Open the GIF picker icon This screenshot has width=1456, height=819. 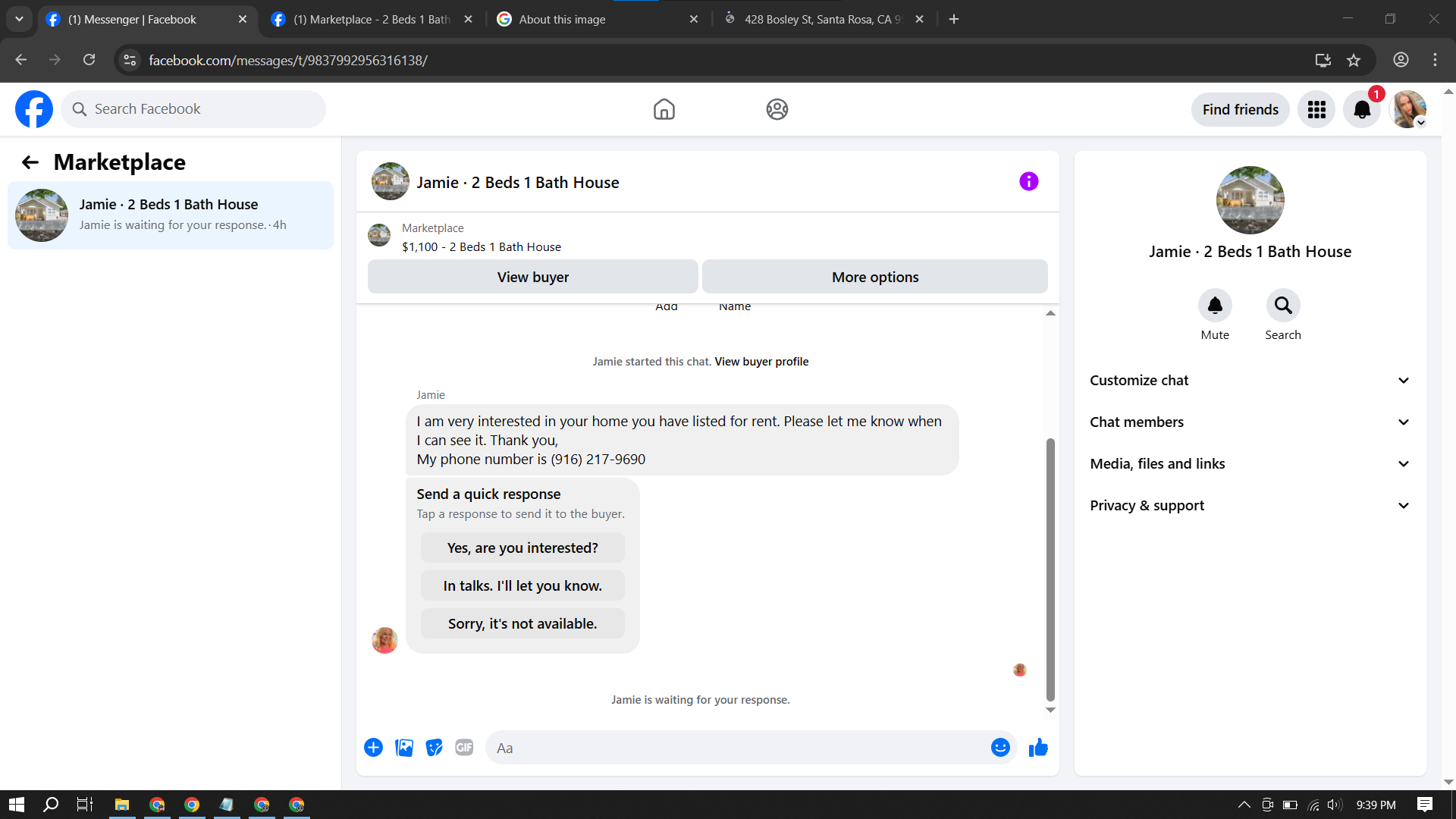tap(464, 748)
